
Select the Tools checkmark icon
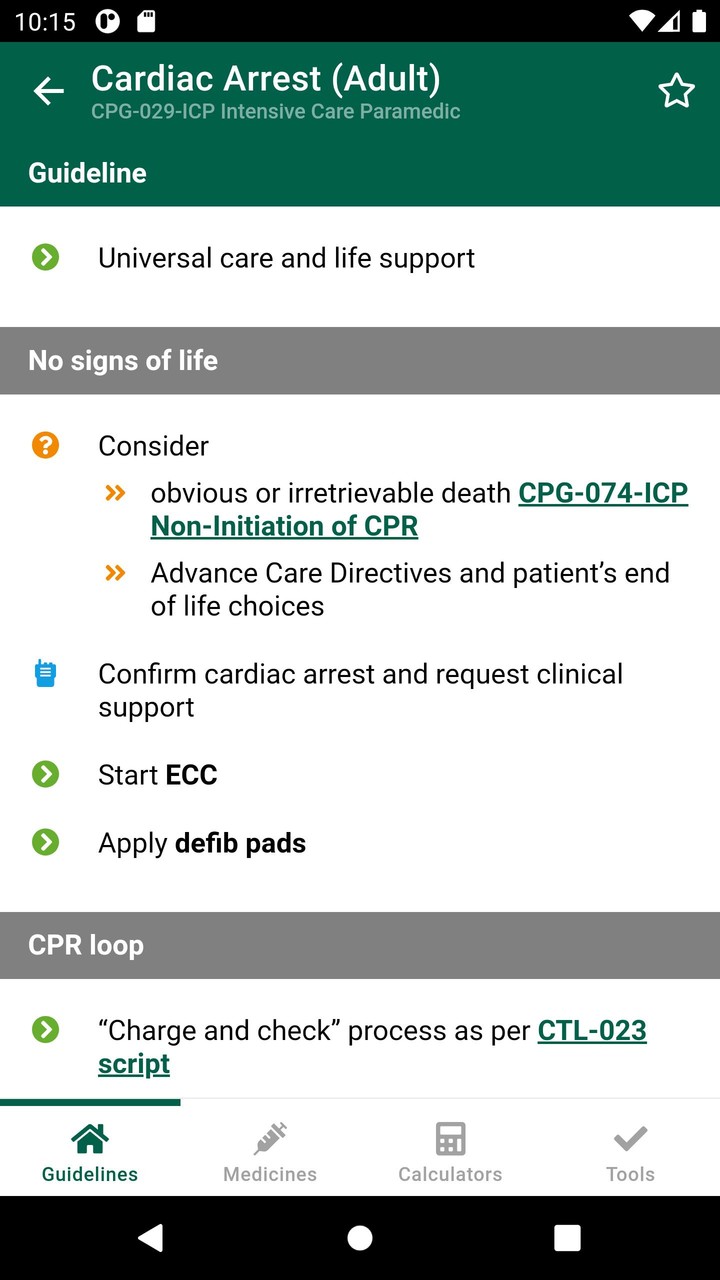point(629,1137)
